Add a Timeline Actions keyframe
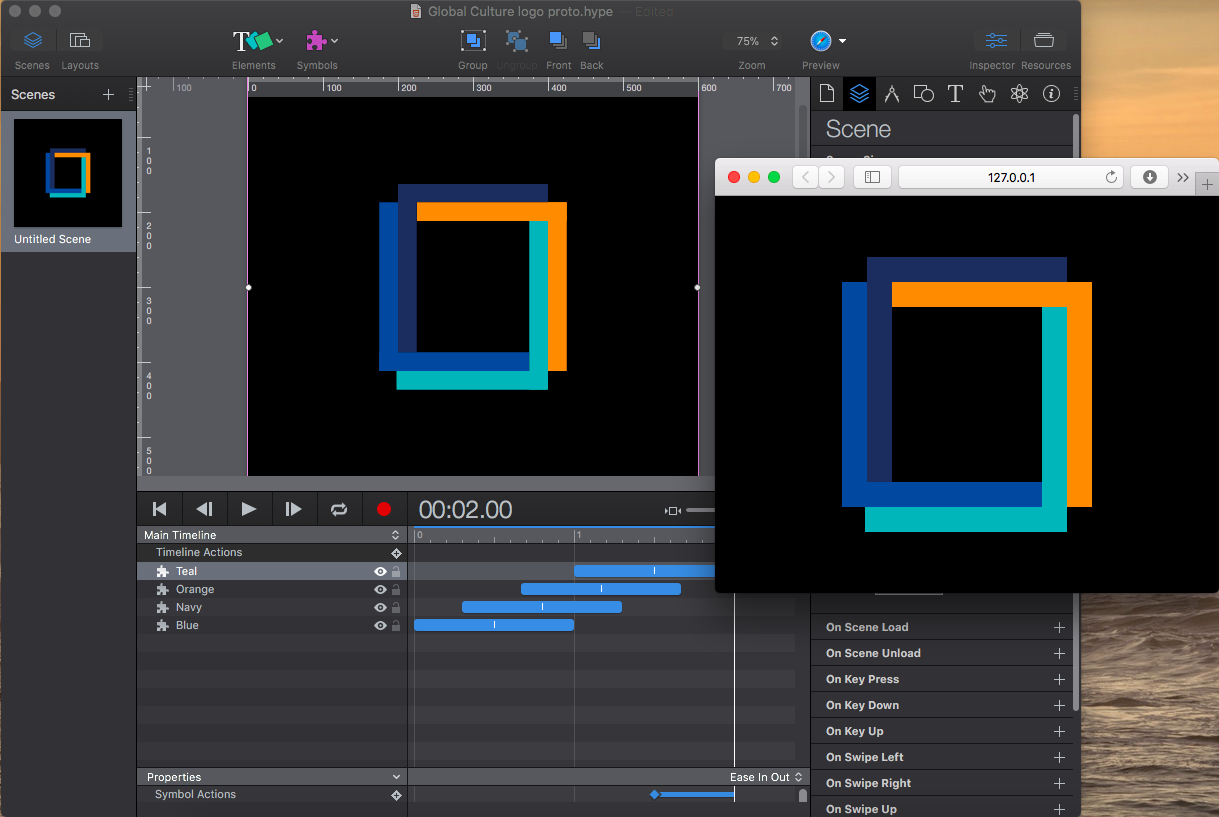This screenshot has width=1219, height=817. [396, 553]
